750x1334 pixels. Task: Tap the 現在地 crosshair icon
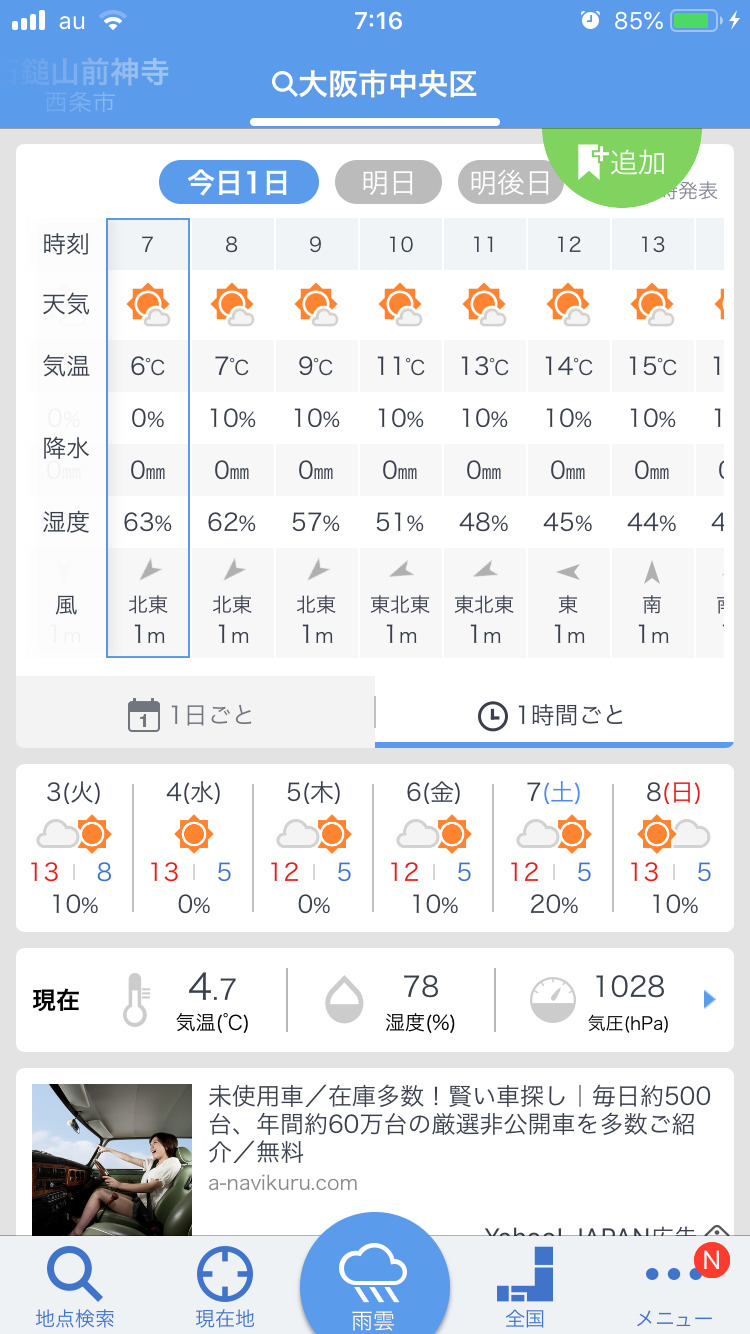(x=225, y=1276)
